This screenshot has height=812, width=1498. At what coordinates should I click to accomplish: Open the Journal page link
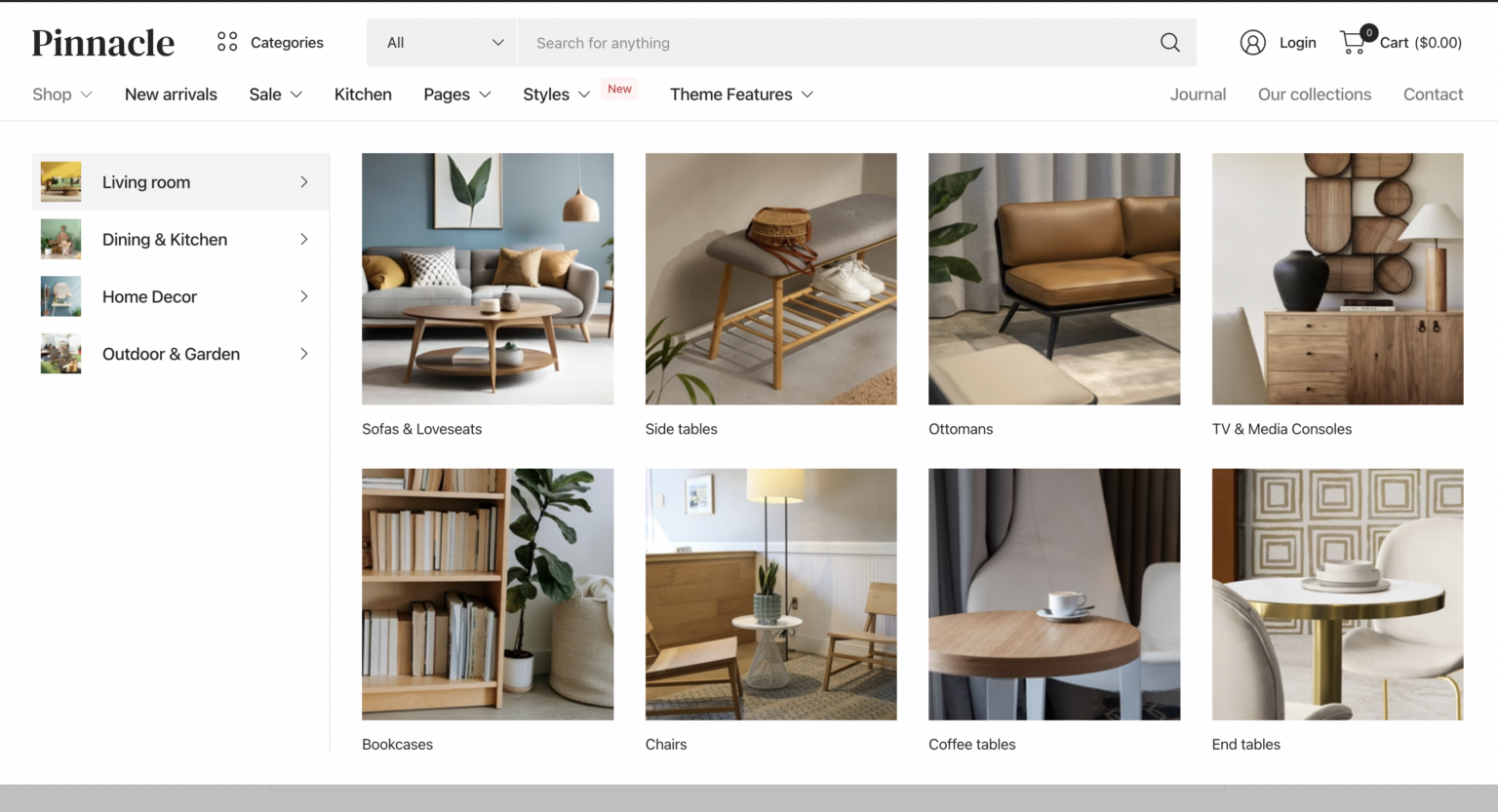pyautogui.click(x=1198, y=94)
